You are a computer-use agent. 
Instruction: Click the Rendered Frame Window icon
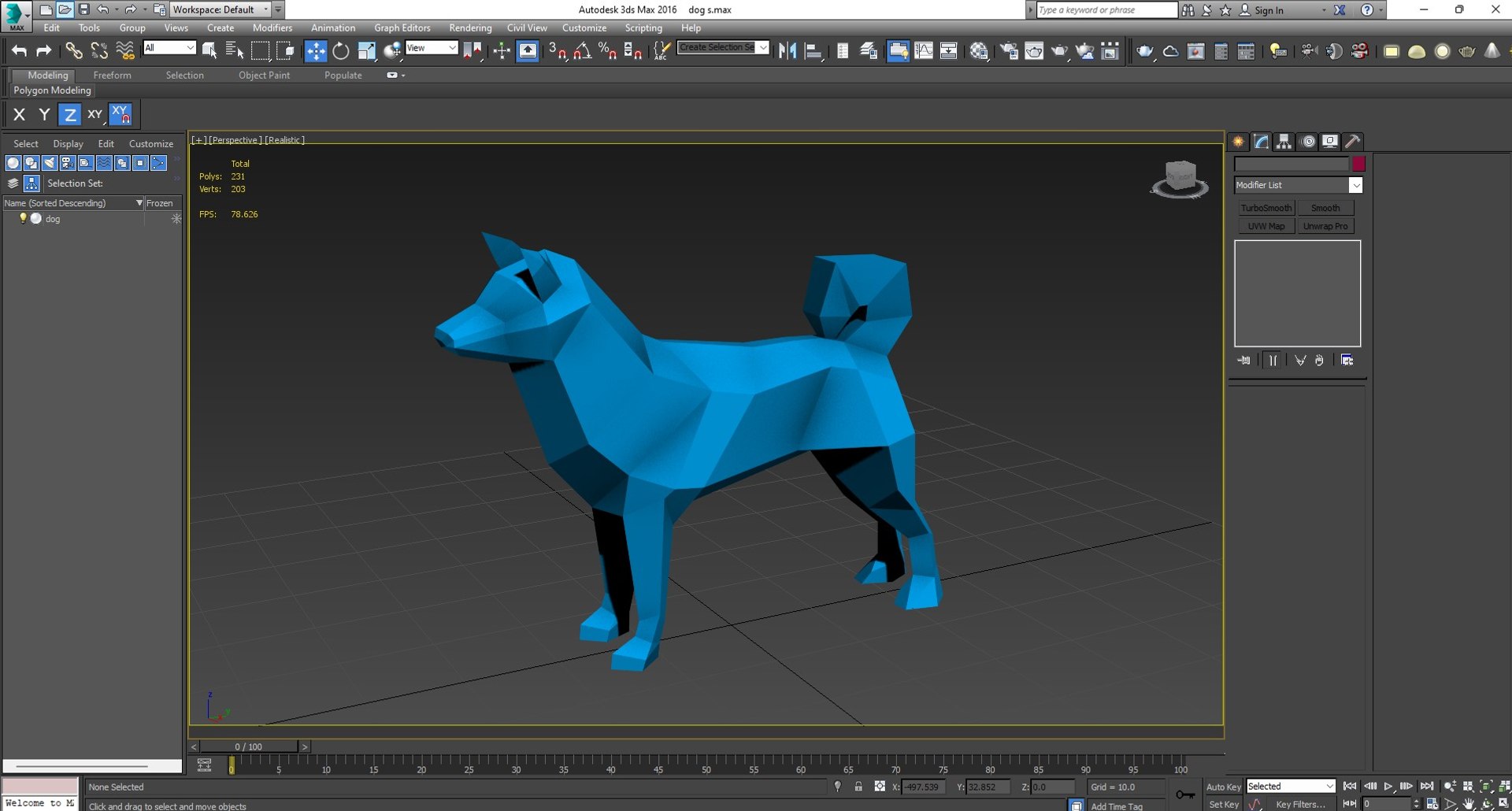coord(1033,51)
